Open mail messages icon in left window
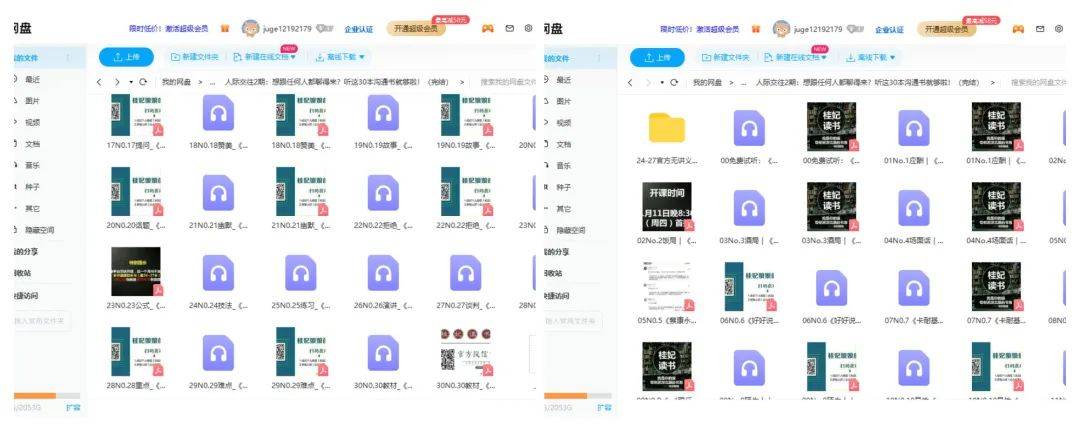Image resolution: width=1080 pixels, height=432 pixels. pos(510,29)
